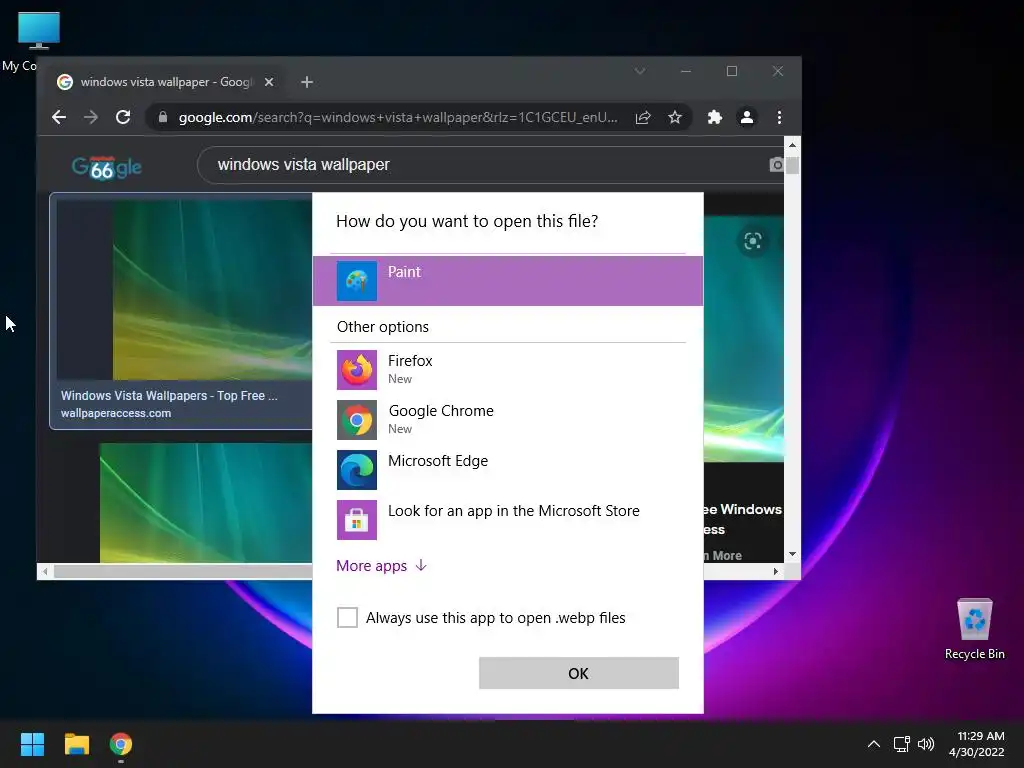Click the Chrome address bar URL

[x=398, y=118]
